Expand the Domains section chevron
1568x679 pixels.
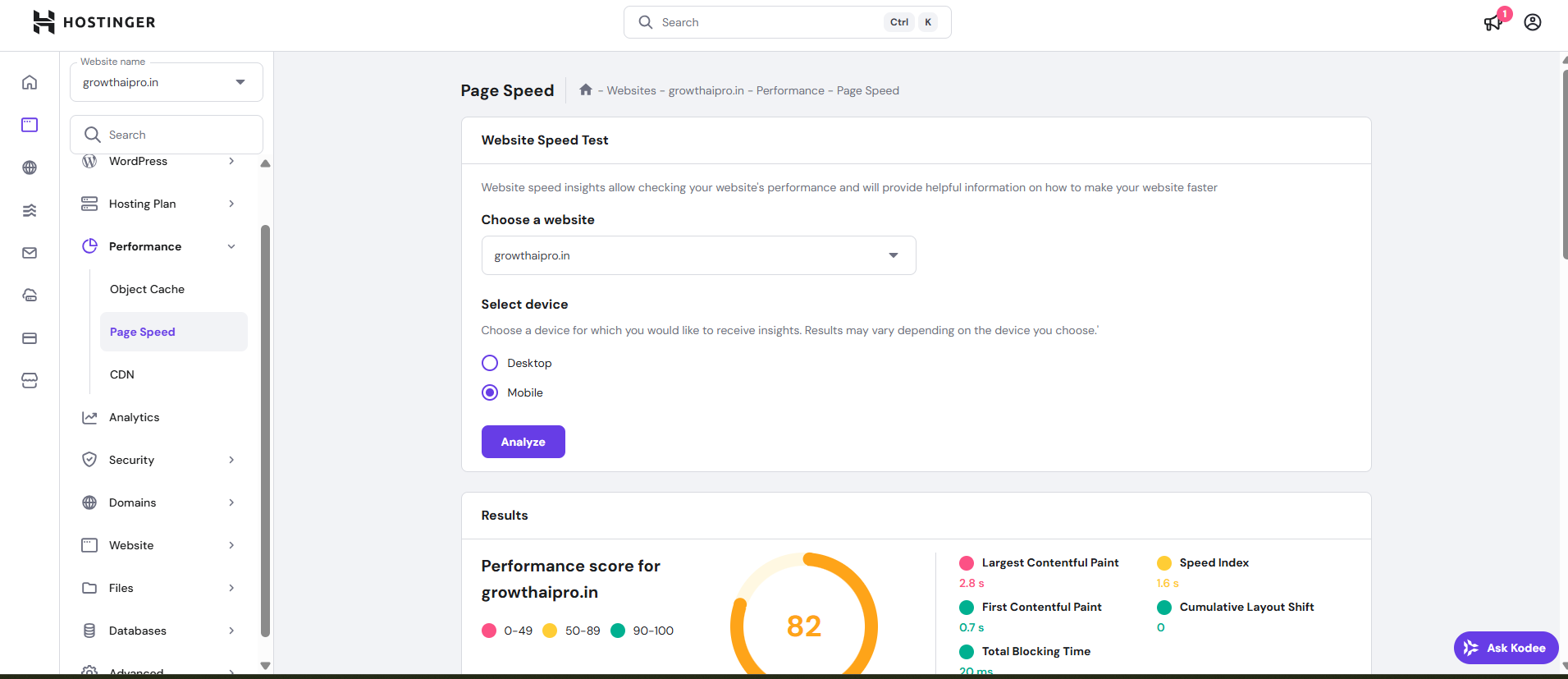(x=231, y=502)
